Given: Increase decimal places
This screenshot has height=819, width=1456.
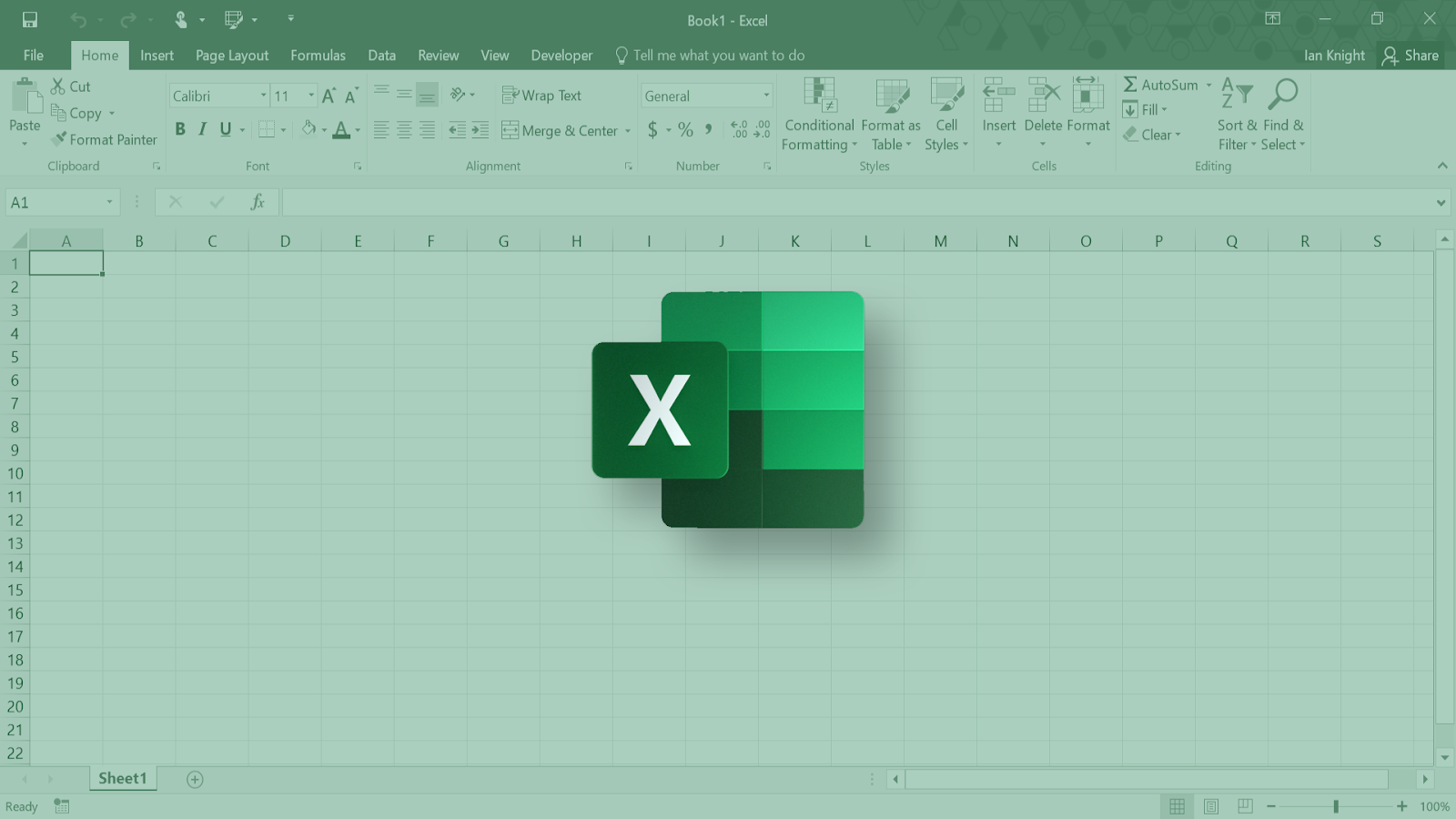Looking at the screenshot, I should click(739, 130).
